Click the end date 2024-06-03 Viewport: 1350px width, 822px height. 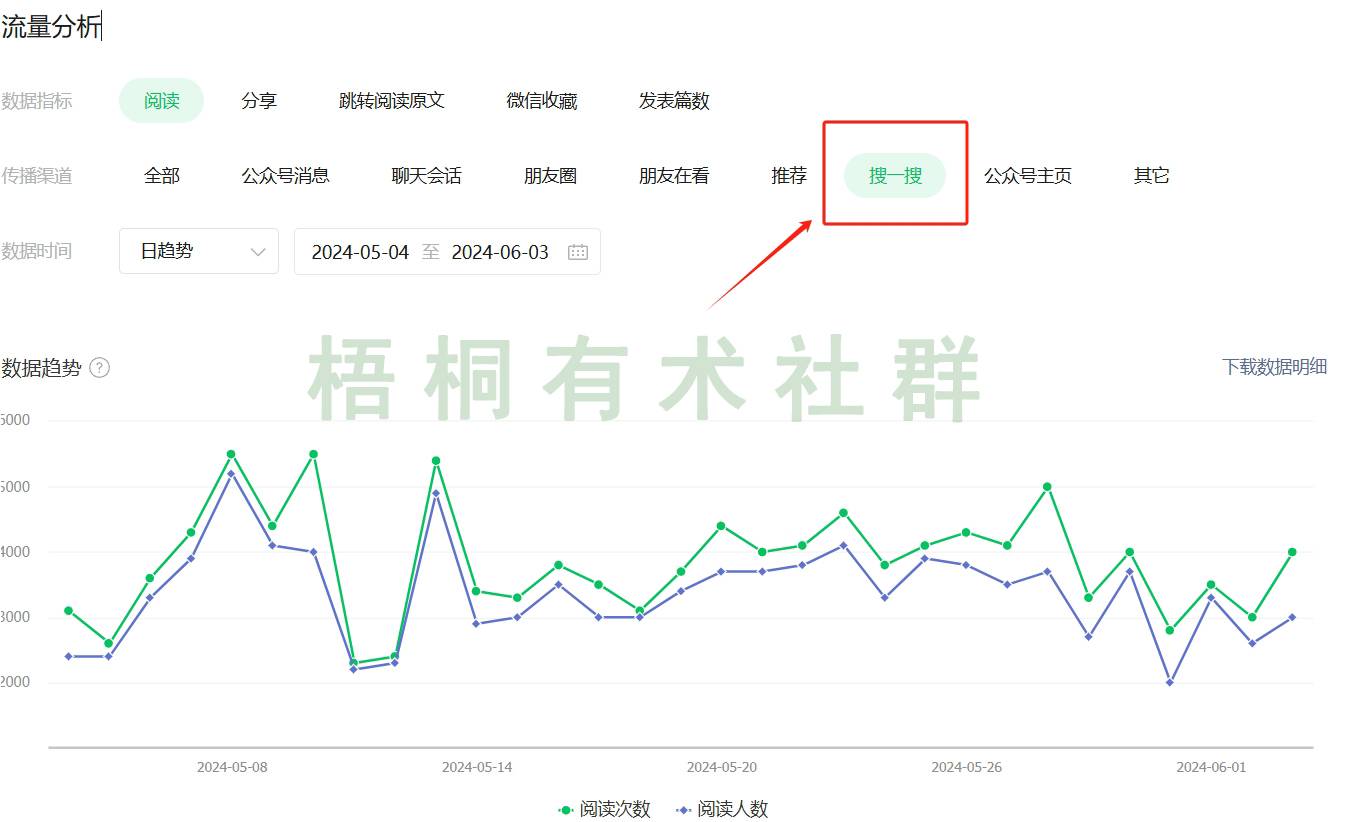tap(501, 252)
